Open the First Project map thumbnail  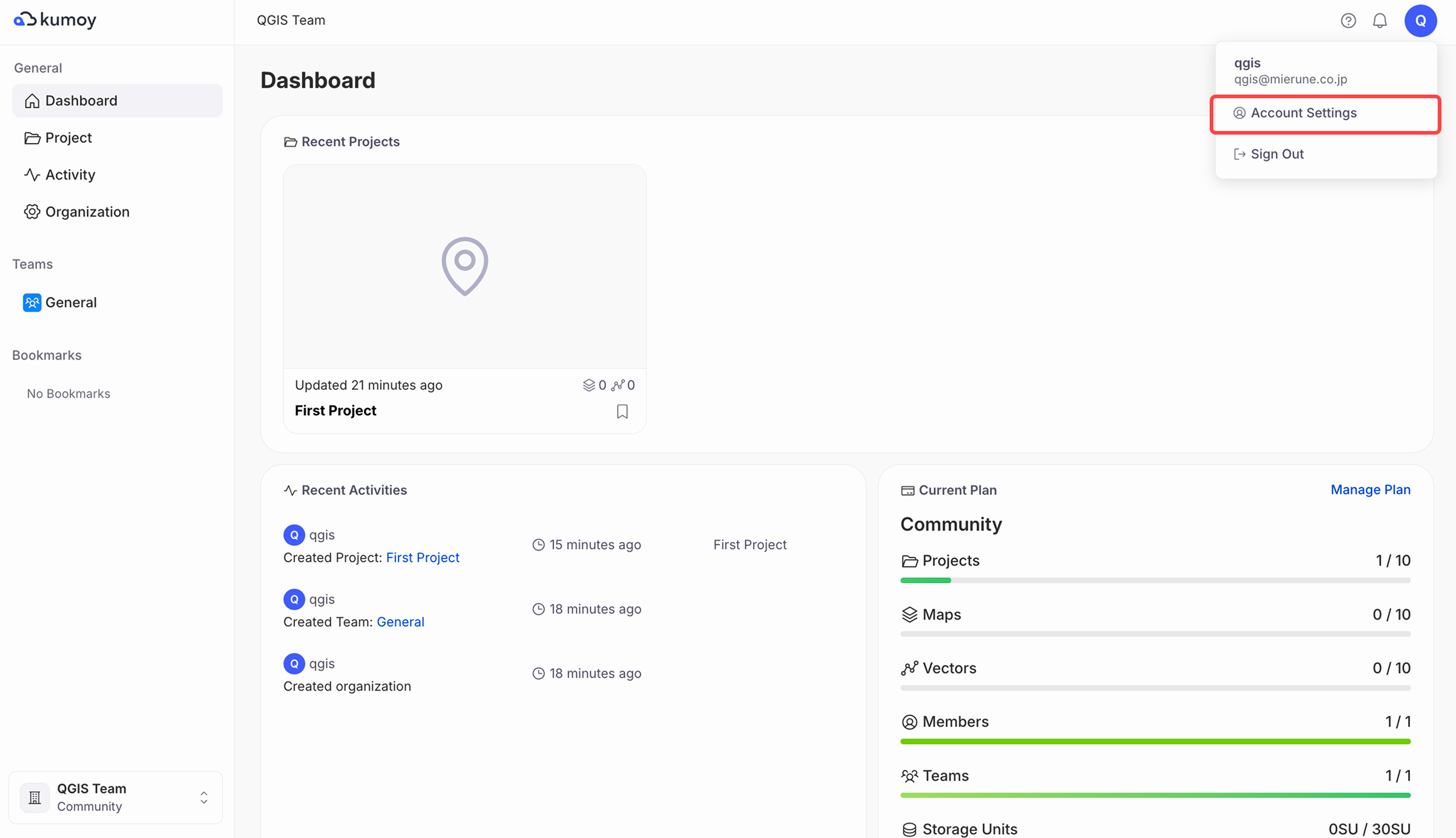tap(465, 266)
